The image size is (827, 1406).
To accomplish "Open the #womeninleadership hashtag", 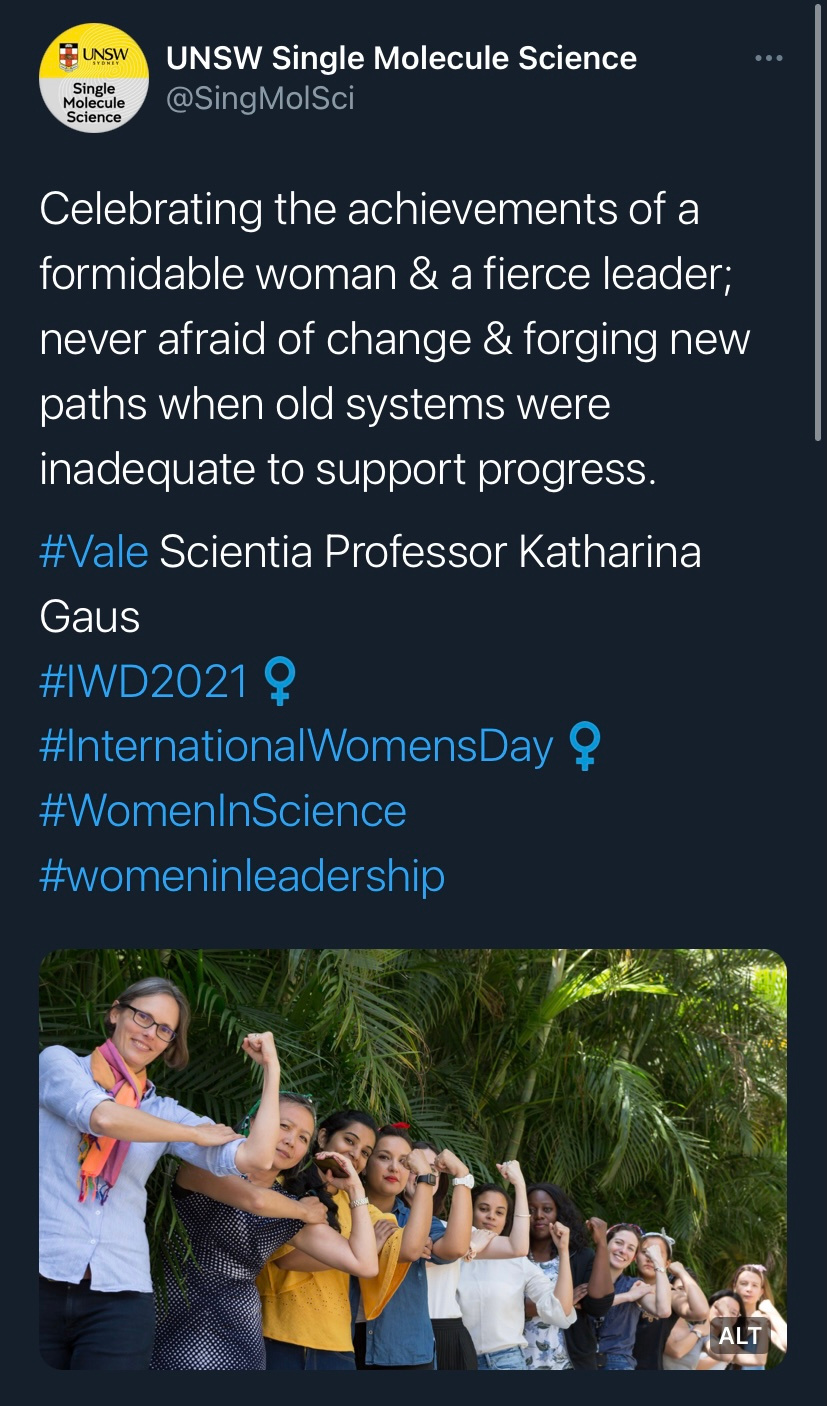I will 241,875.
